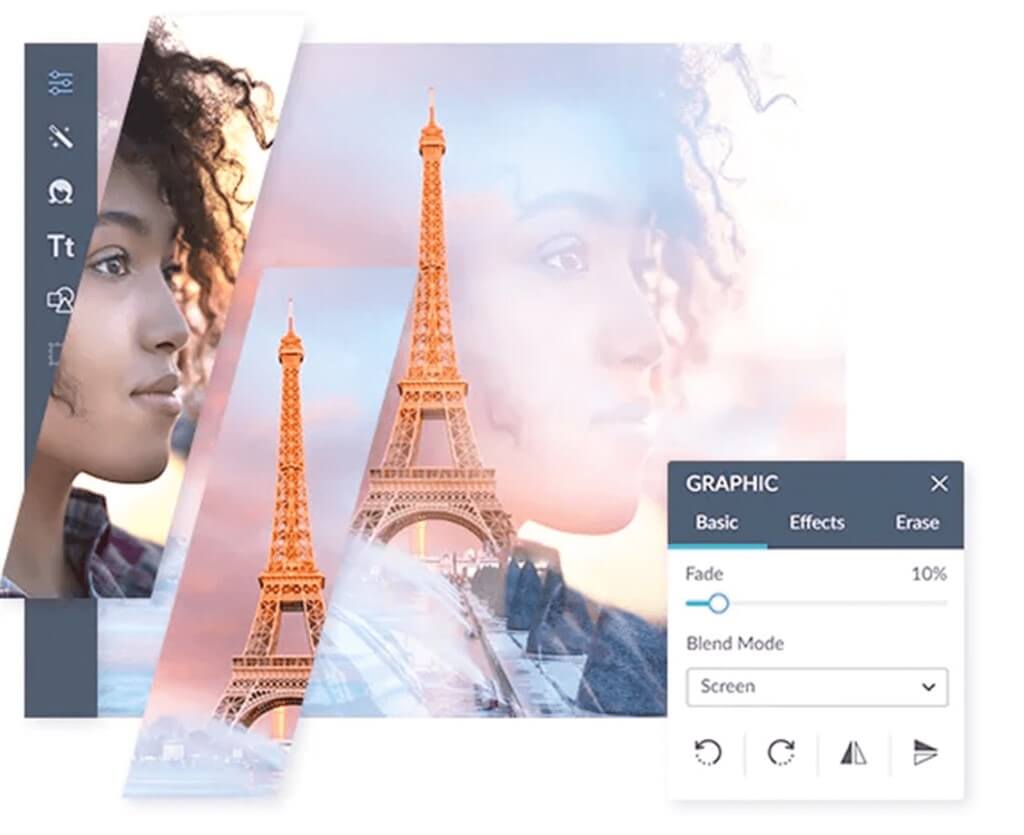Close the Graphic panel
The height and width of the screenshot is (835, 1024).
(939, 484)
